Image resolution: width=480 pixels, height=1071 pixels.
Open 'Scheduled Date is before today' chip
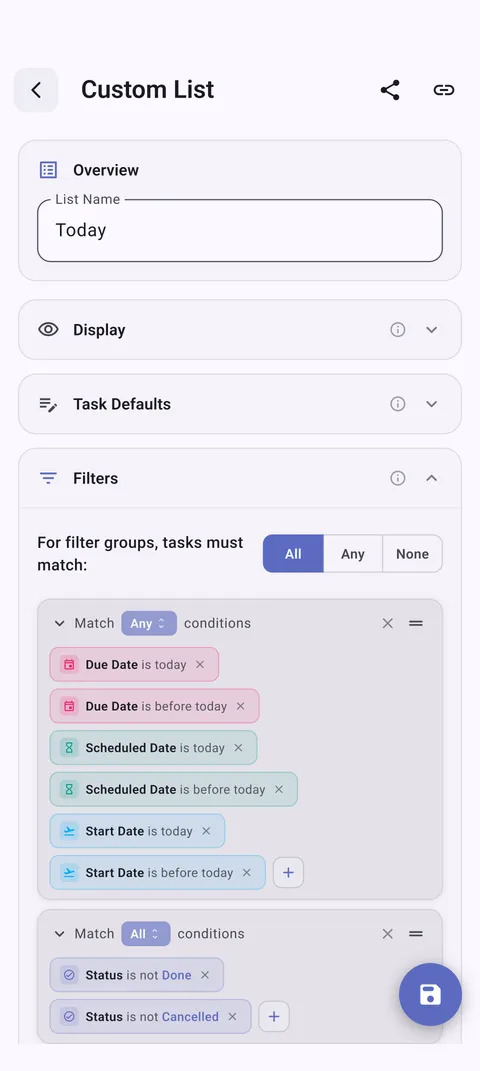point(173,790)
